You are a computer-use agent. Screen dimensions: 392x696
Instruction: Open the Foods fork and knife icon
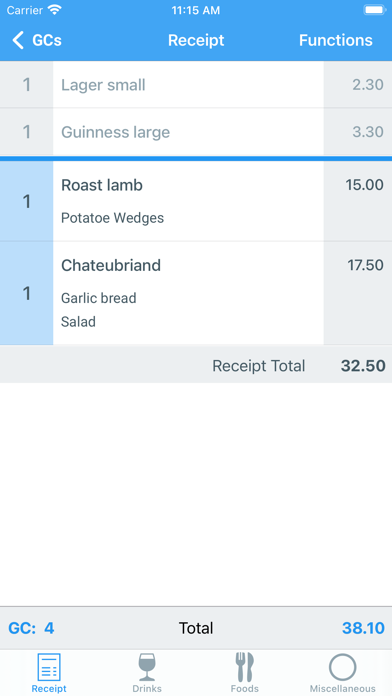245,667
